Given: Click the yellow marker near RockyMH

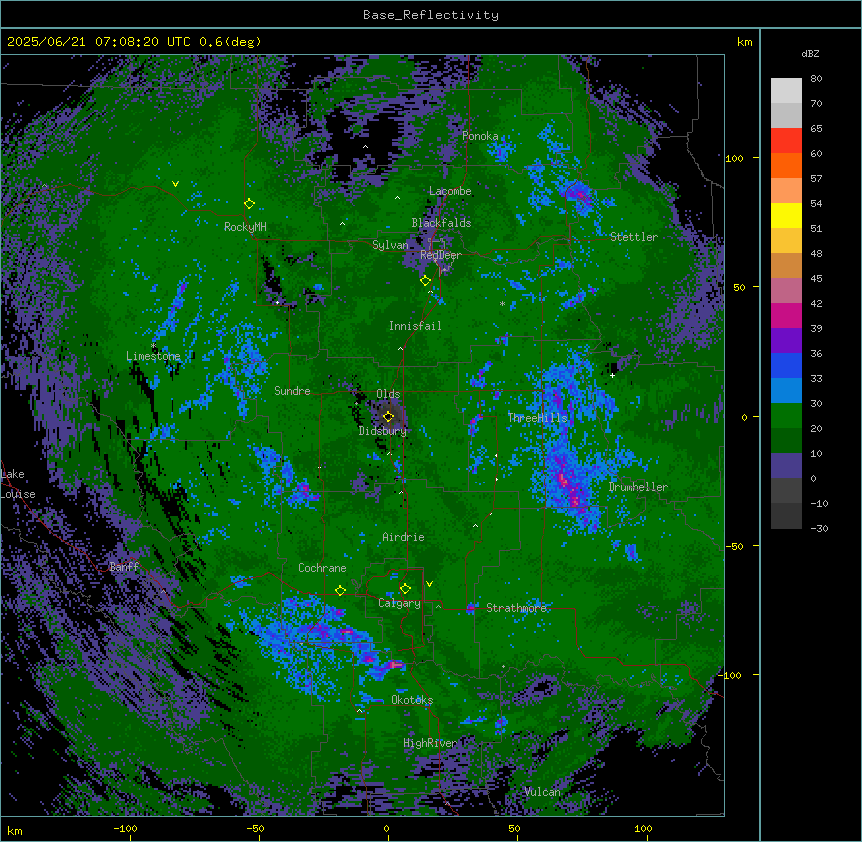Looking at the screenshot, I should pos(249,204).
